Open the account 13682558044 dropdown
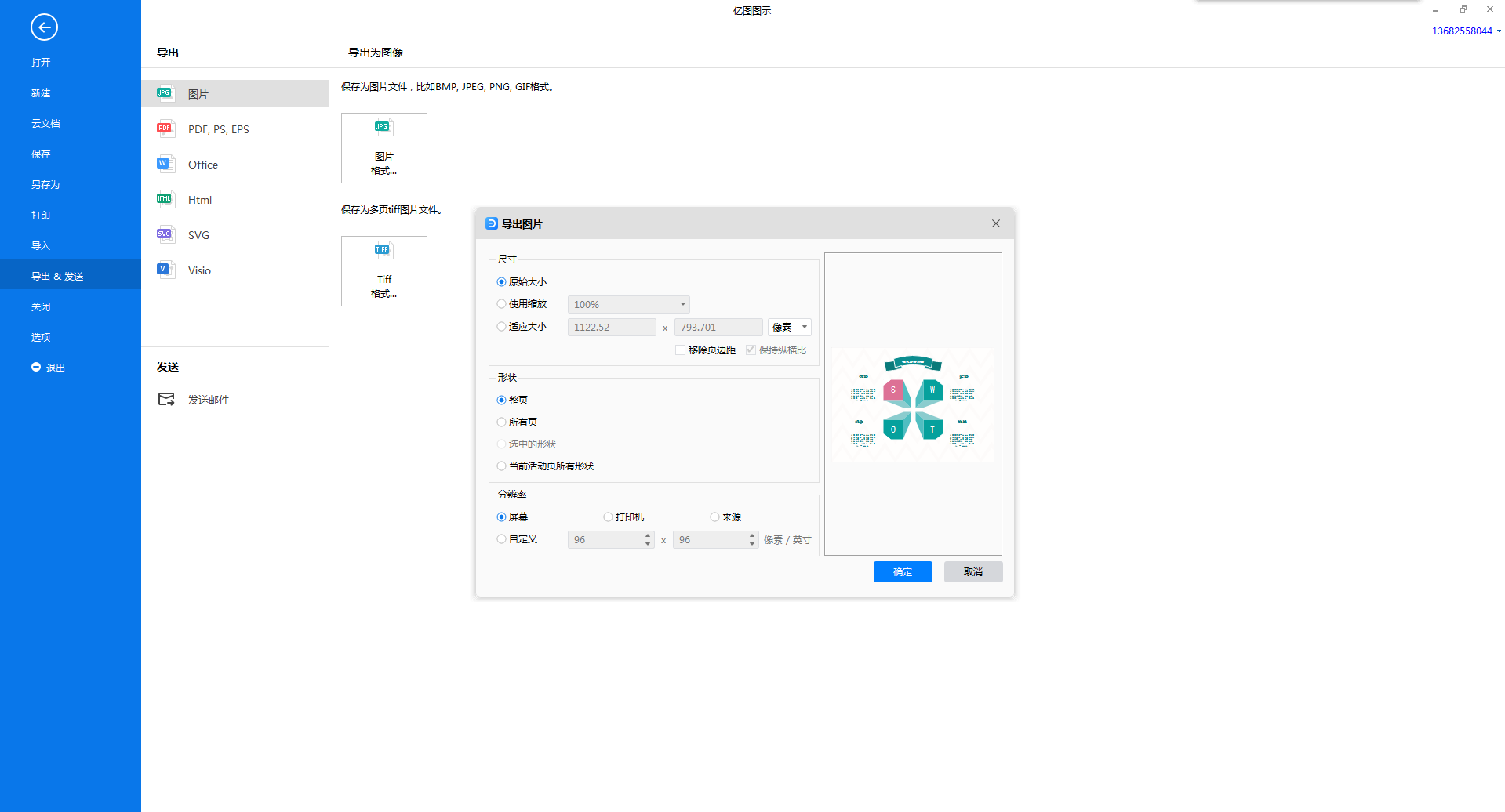Image resolution: width=1505 pixels, height=812 pixels. (x=1466, y=31)
